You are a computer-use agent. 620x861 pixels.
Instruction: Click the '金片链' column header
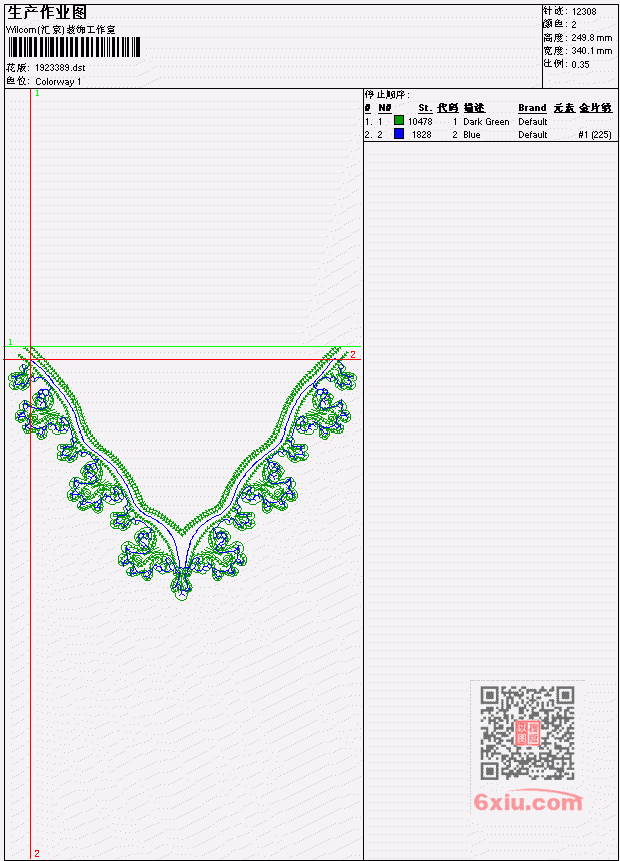(x=595, y=108)
